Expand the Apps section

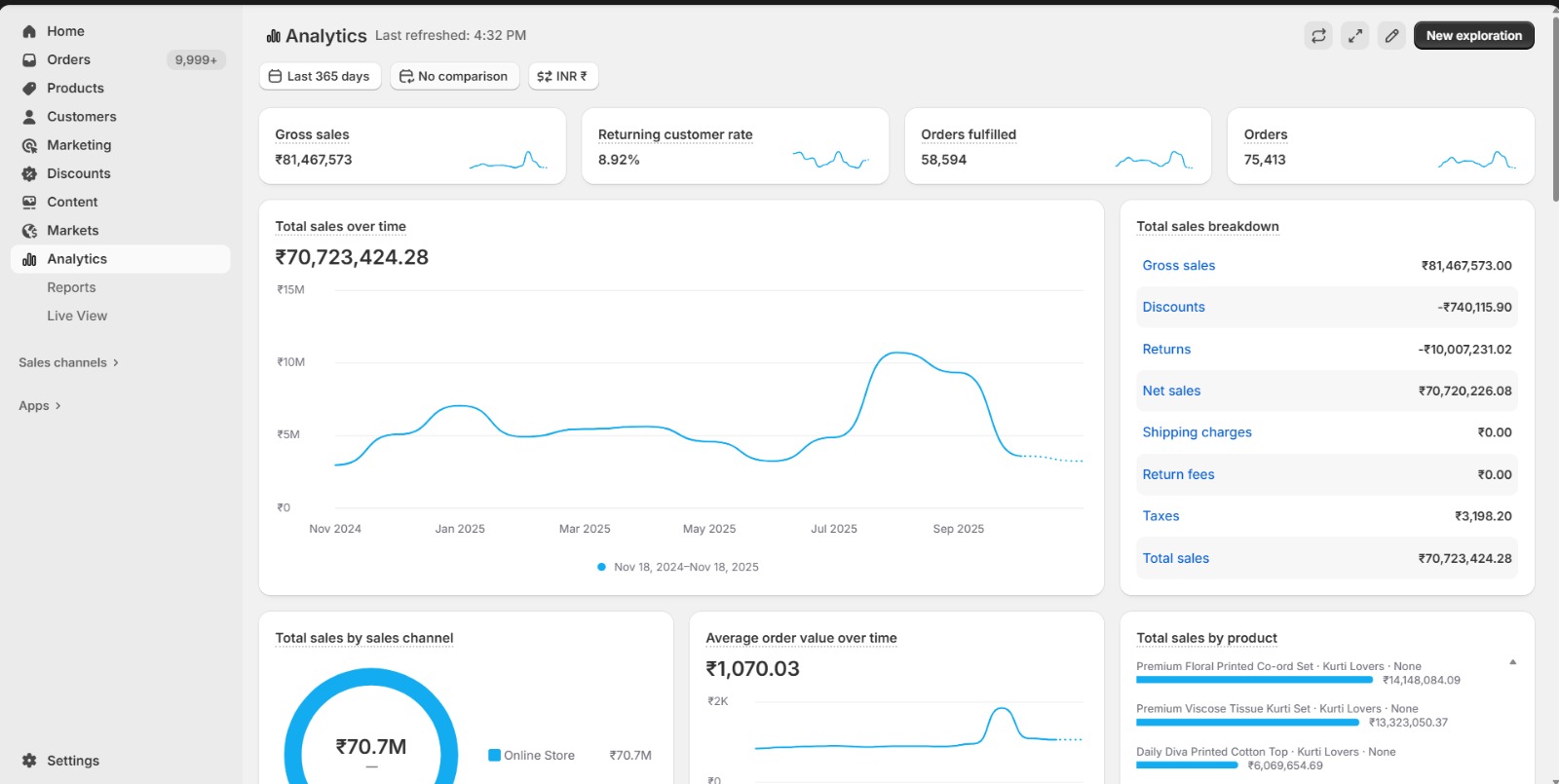click(40, 406)
